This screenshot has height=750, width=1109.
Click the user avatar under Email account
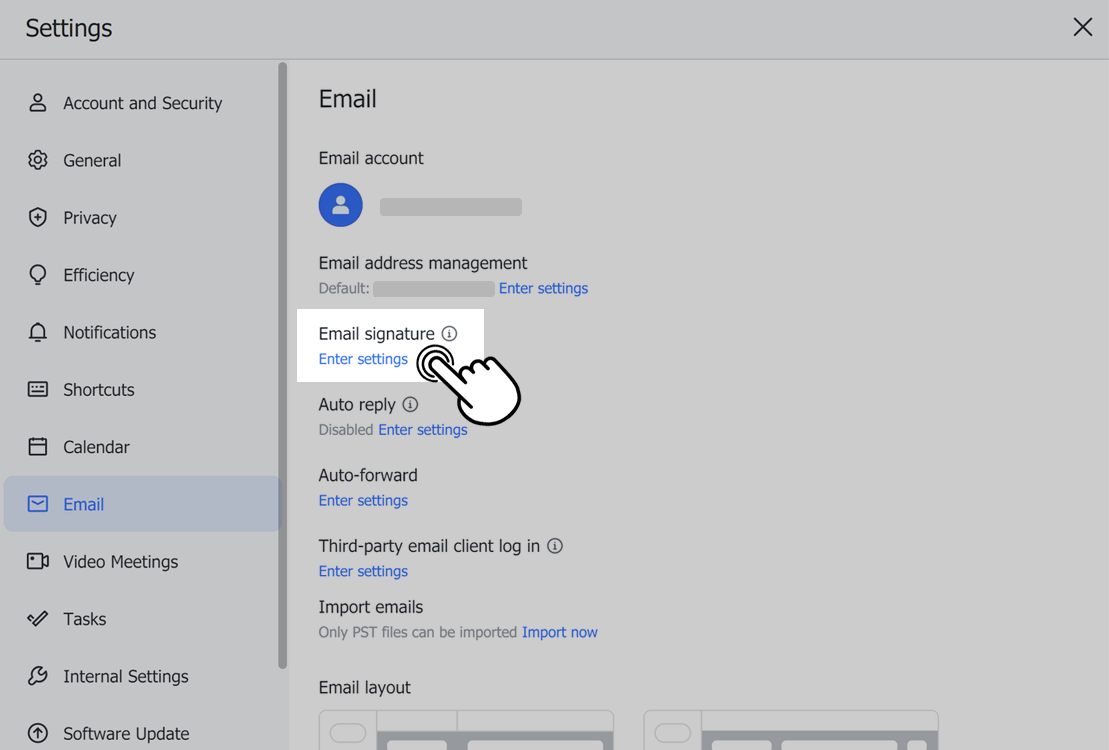pyautogui.click(x=340, y=204)
